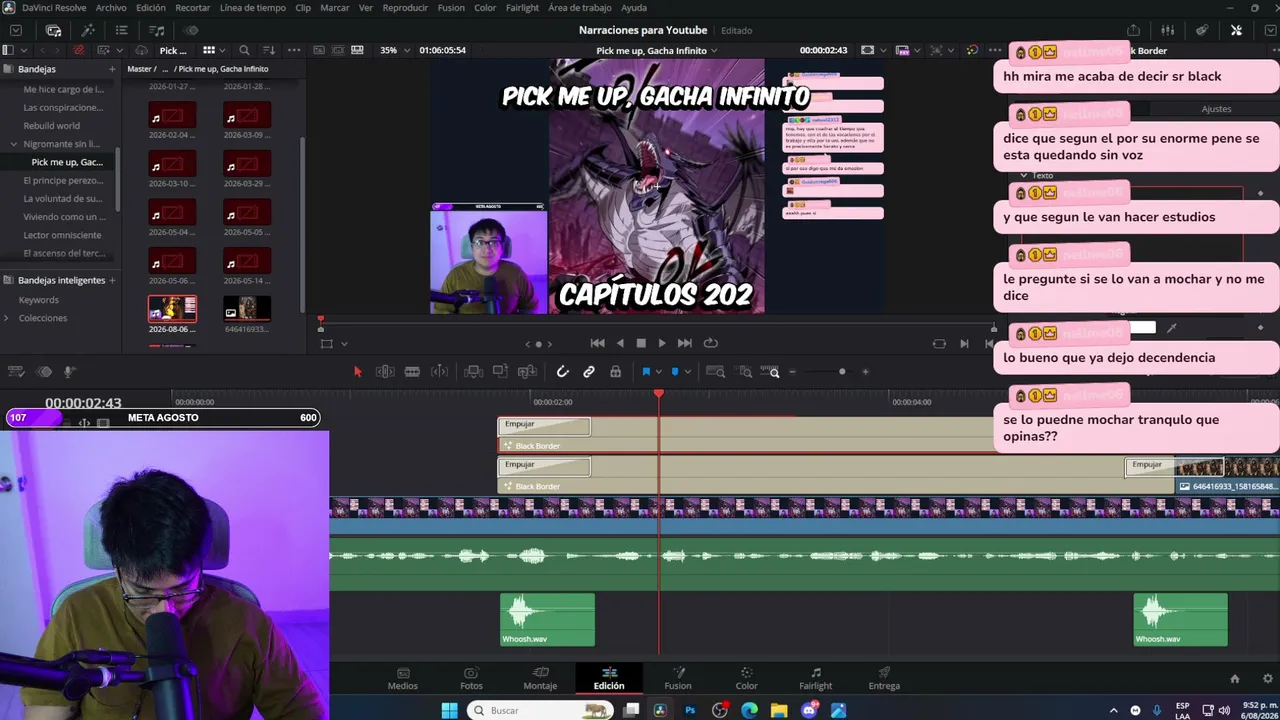Viewport: 1280px width, 720px height.
Task: Switch to the Montaje page
Action: 540,679
